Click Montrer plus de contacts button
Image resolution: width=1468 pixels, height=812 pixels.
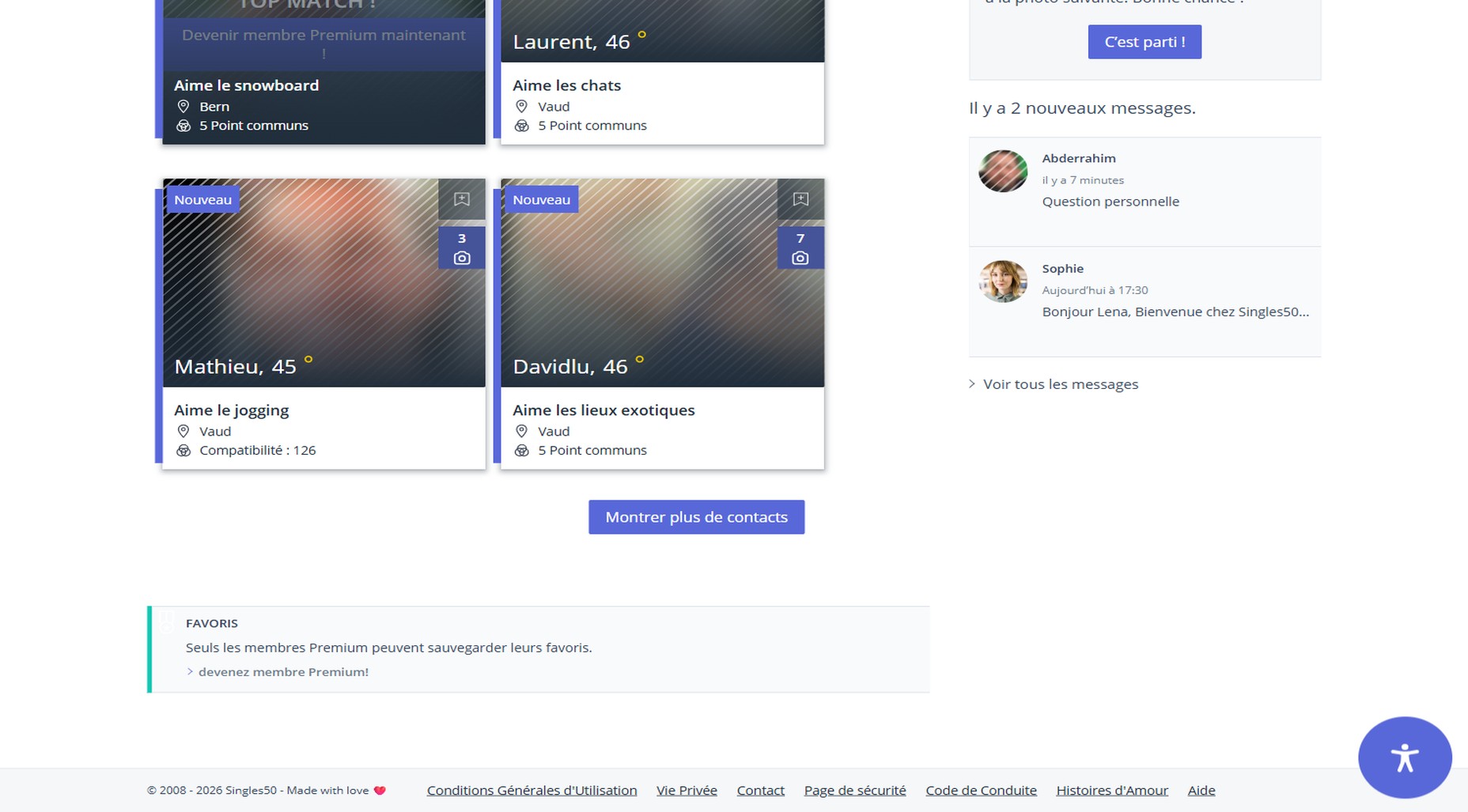click(x=696, y=517)
